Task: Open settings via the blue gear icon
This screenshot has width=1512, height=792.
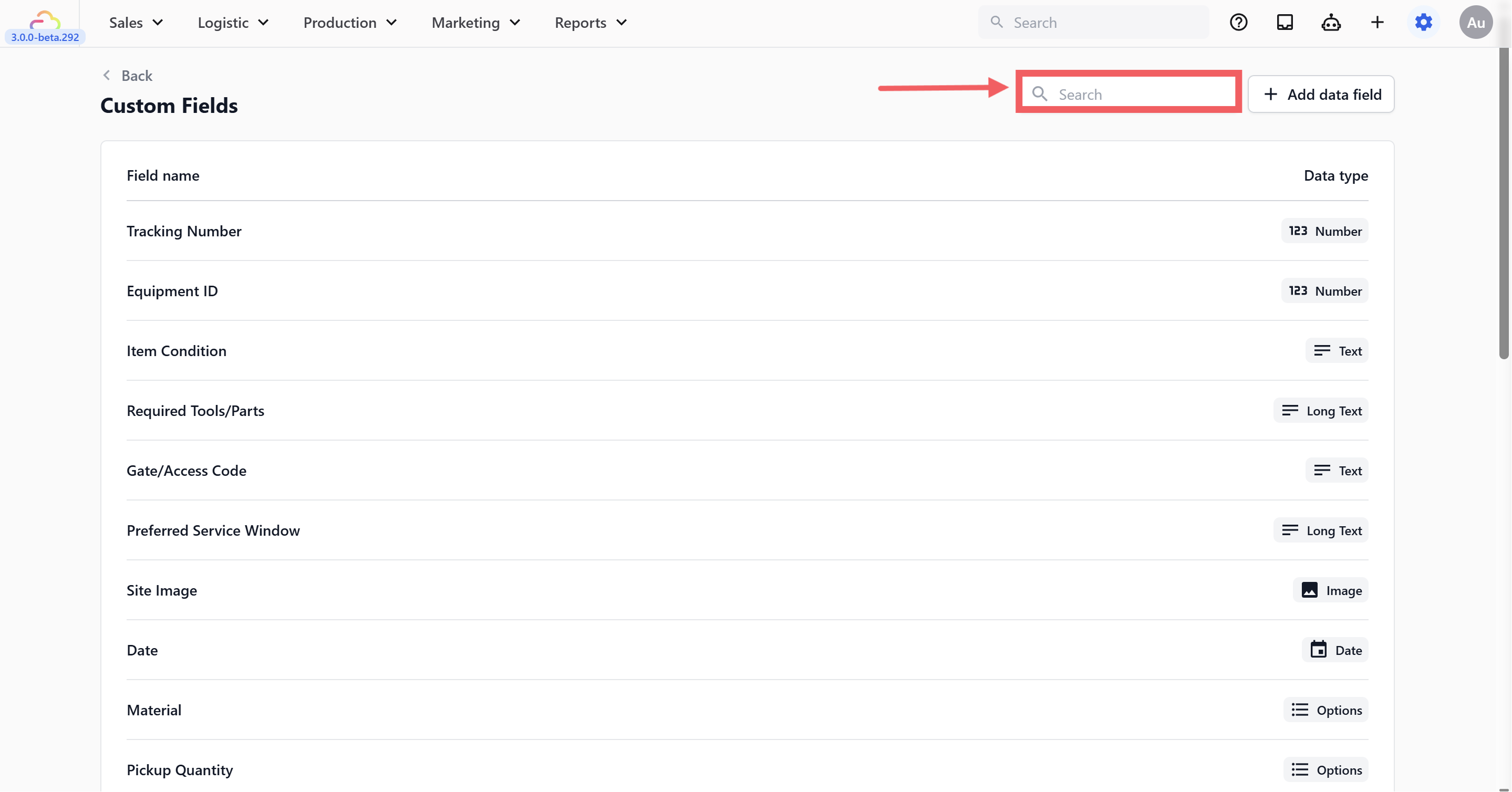Action: 1423,22
